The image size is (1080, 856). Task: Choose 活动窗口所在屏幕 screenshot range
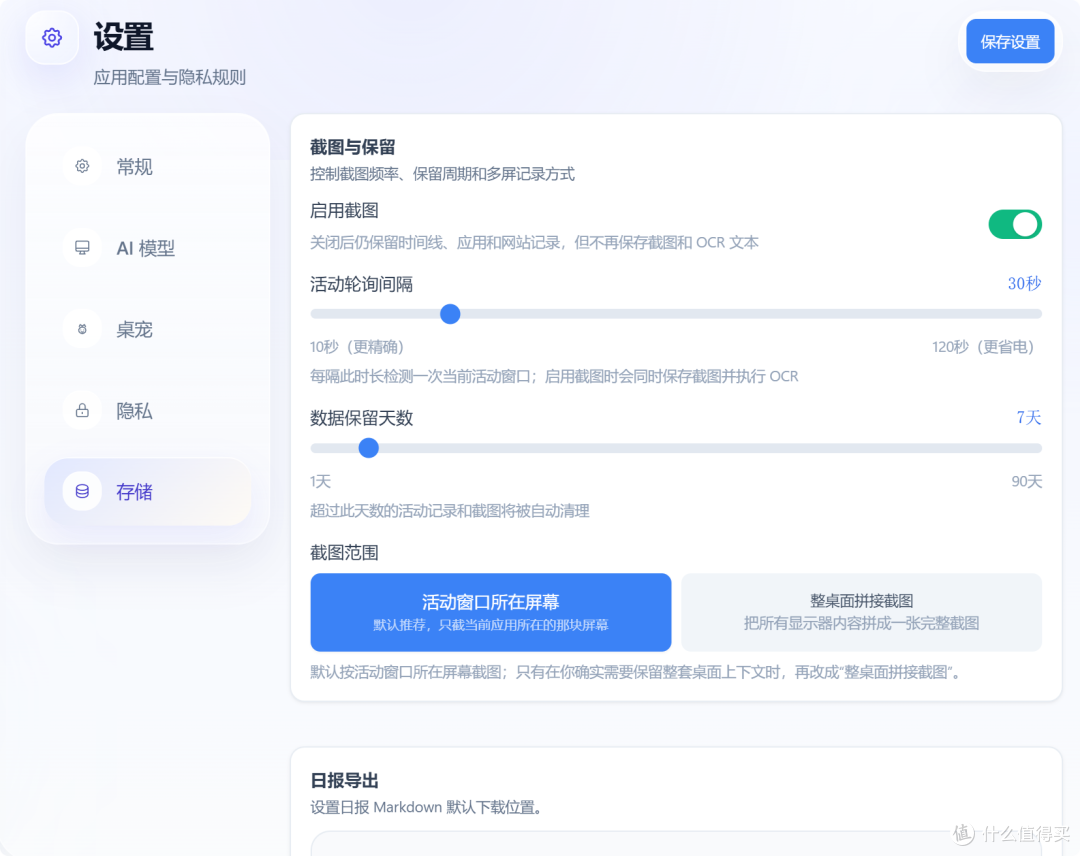(x=490, y=612)
